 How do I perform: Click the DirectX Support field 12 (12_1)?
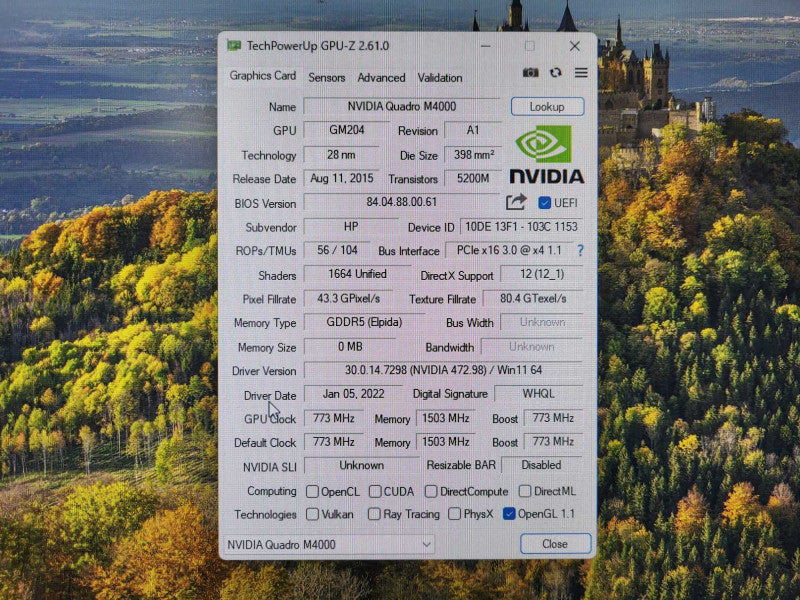[x=541, y=274]
